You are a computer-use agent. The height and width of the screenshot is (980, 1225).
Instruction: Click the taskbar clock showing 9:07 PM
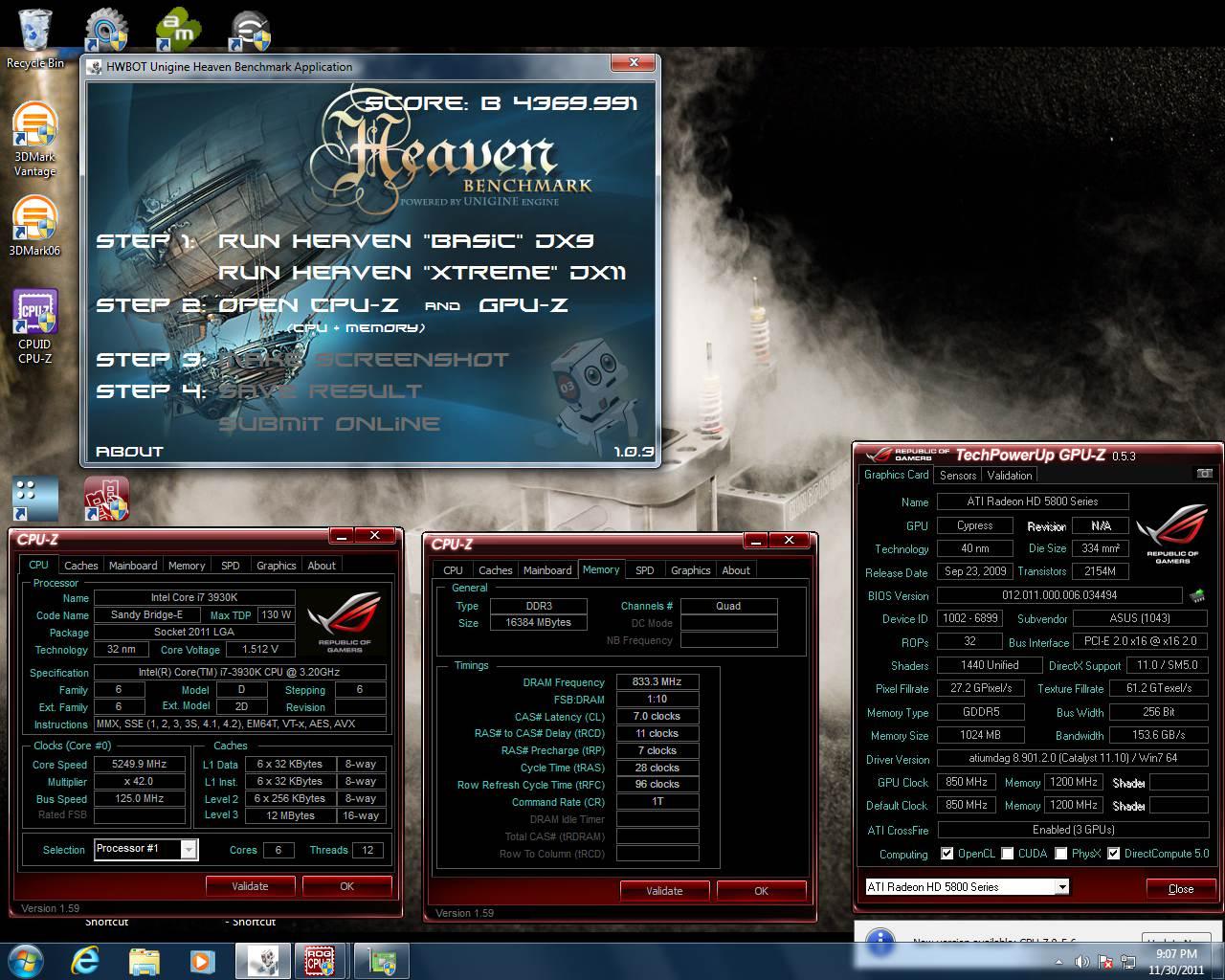coord(1176,961)
